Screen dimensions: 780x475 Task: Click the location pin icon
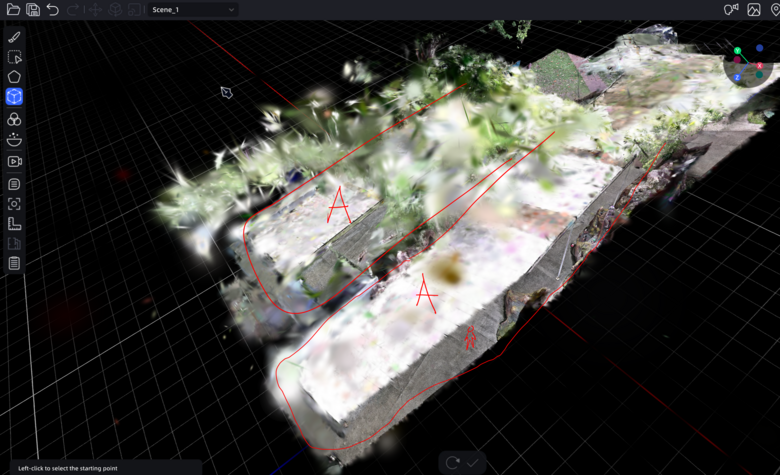[x=775, y=10]
